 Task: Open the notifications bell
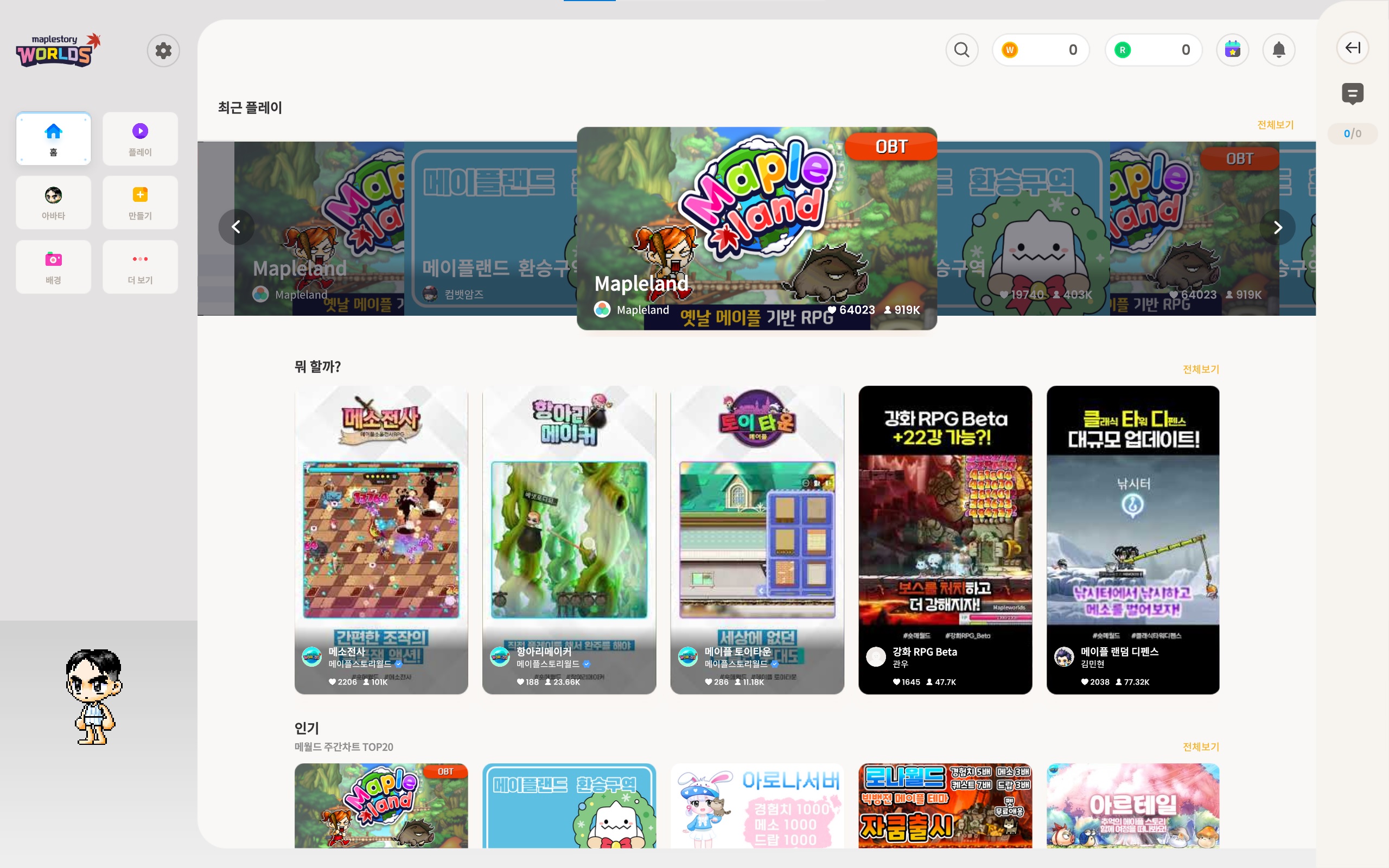coord(1279,50)
